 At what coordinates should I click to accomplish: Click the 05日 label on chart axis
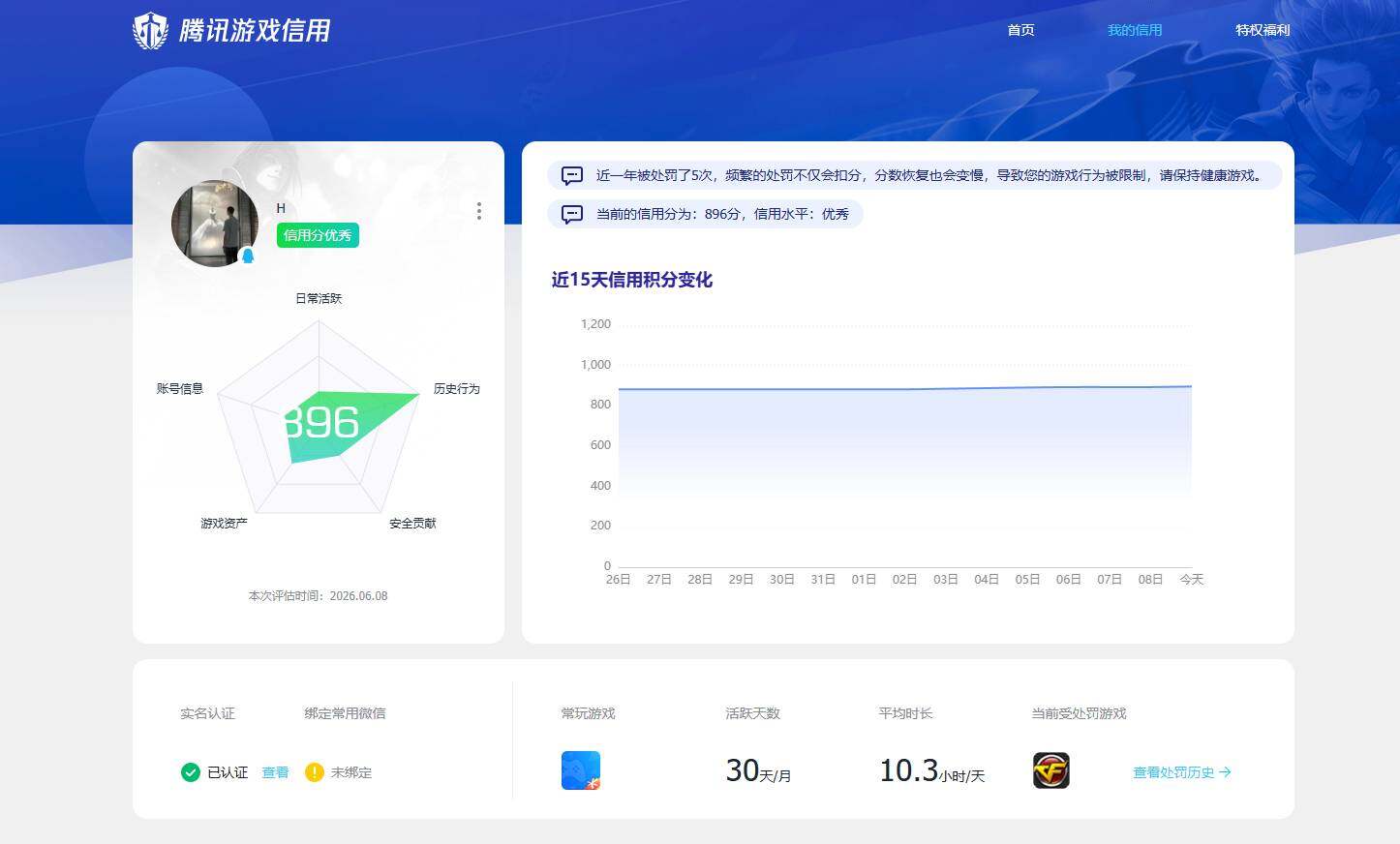(1027, 579)
